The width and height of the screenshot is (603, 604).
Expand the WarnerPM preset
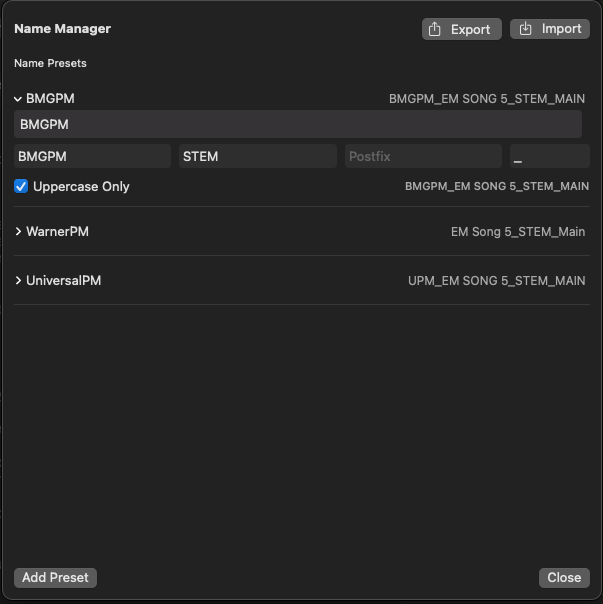pyautogui.click(x=18, y=232)
